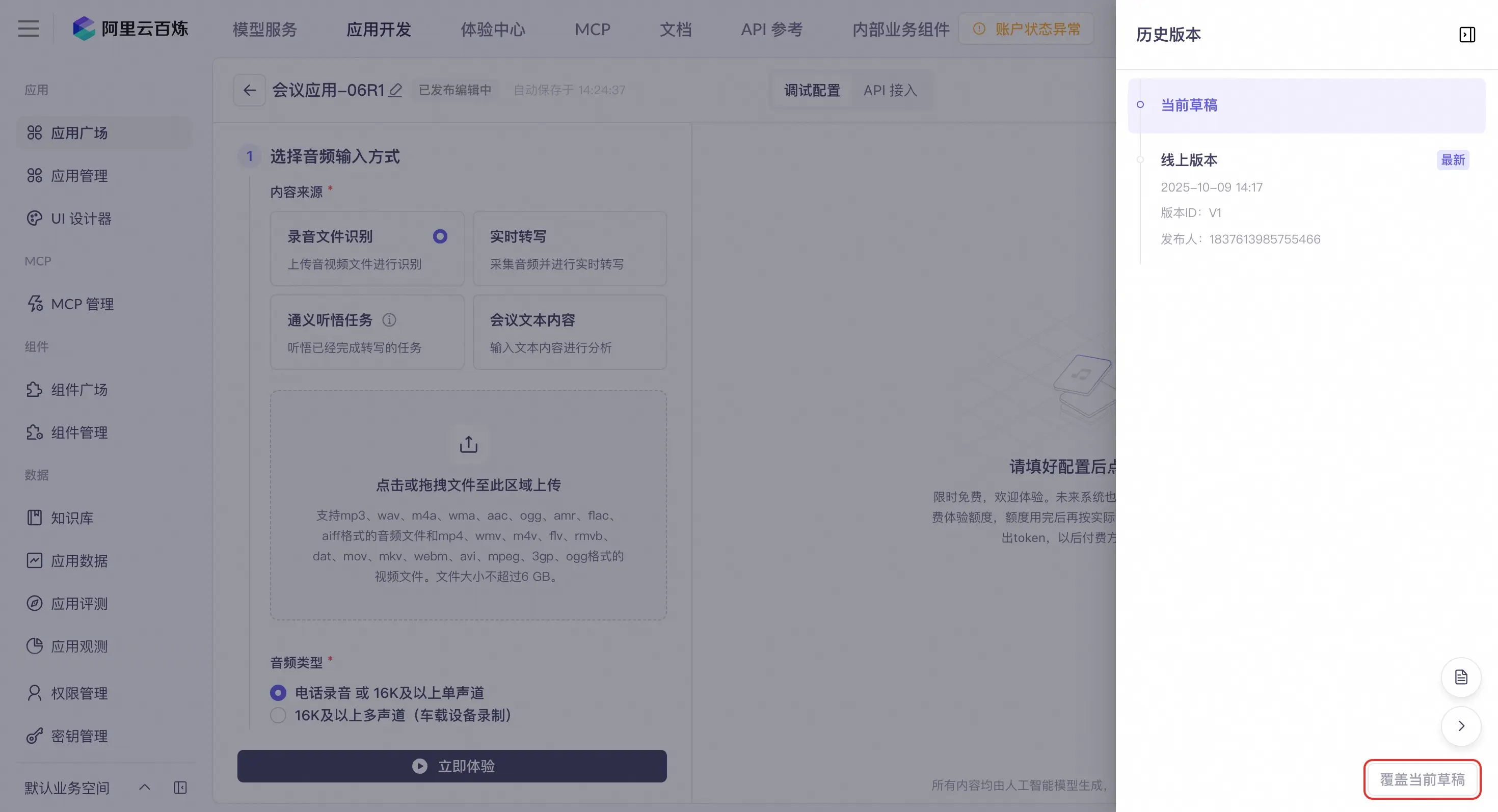Click the back arrow beside 会议应用-06R1
The image size is (1498, 812).
[x=250, y=90]
